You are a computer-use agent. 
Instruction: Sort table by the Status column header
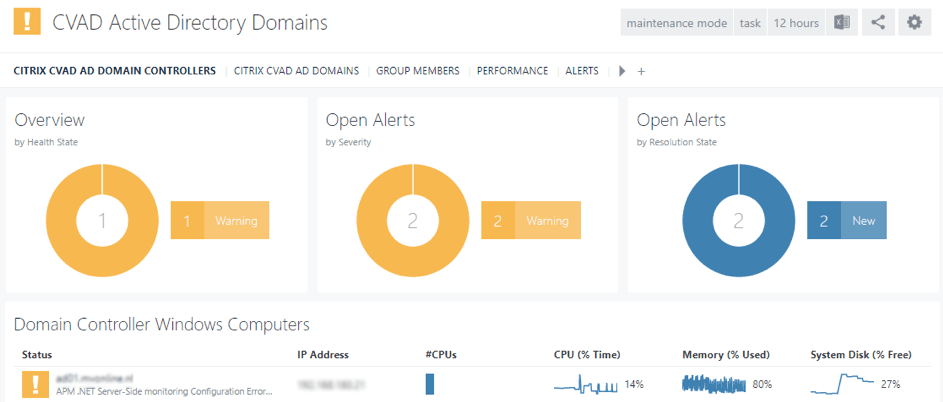[x=37, y=354]
